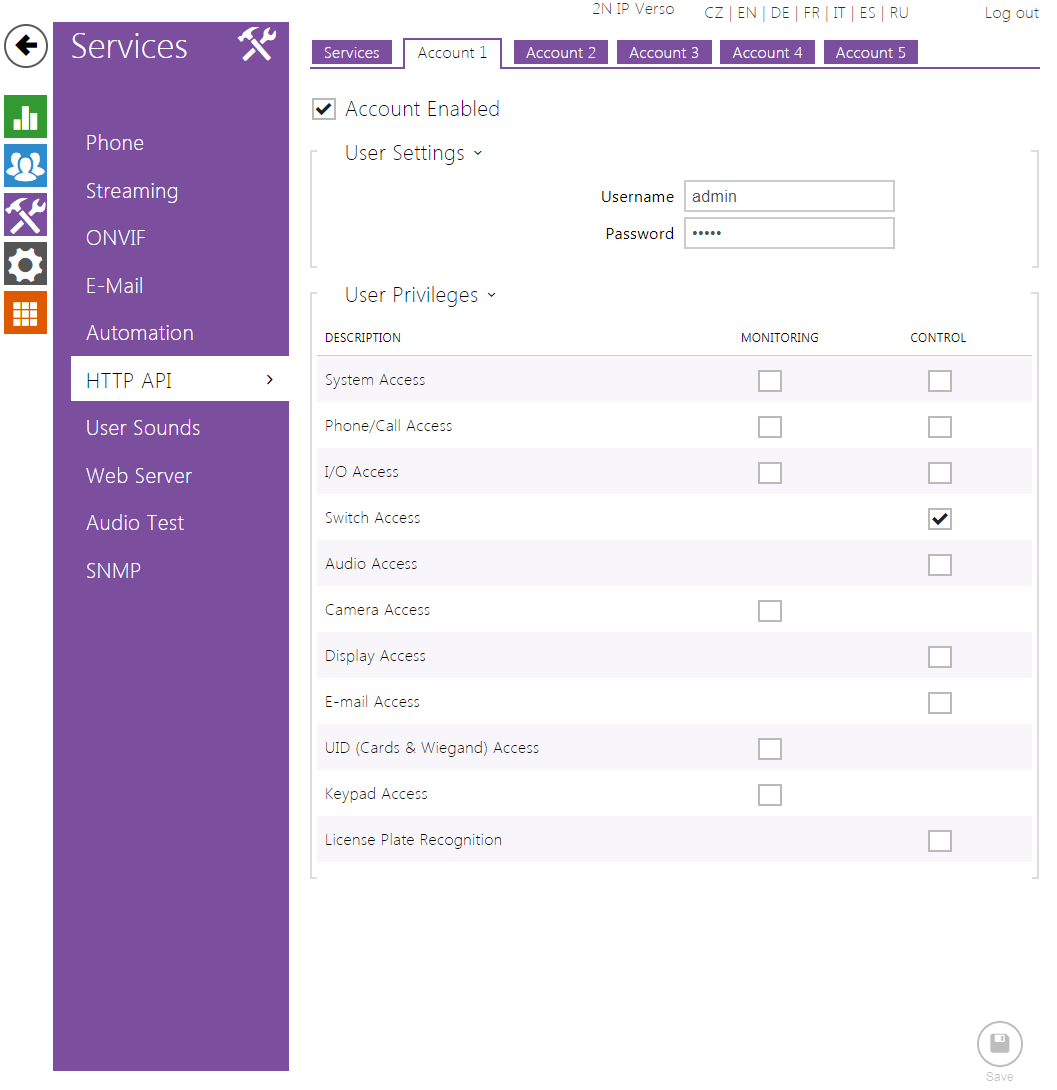Switch to the Account 3 tab
This screenshot has height=1090, width=1057.
(x=664, y=53)
